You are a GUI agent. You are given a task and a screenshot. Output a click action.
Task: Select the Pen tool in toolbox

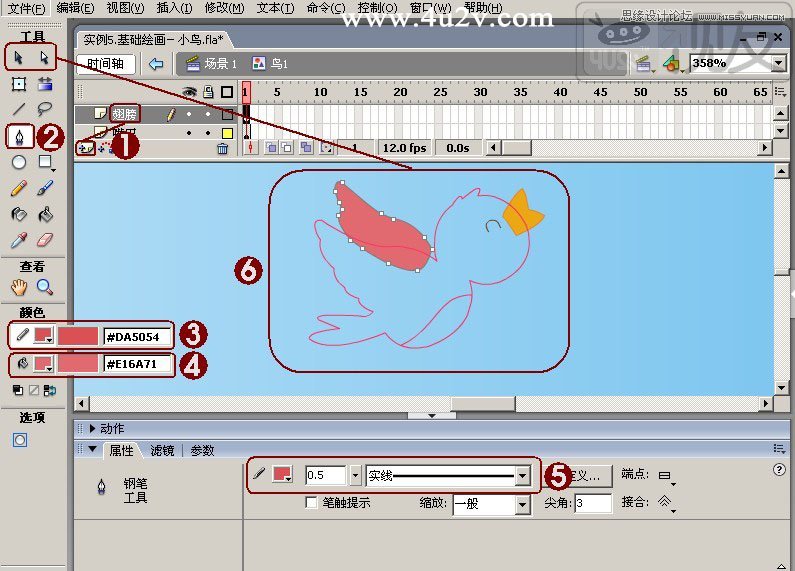(19, 135)
